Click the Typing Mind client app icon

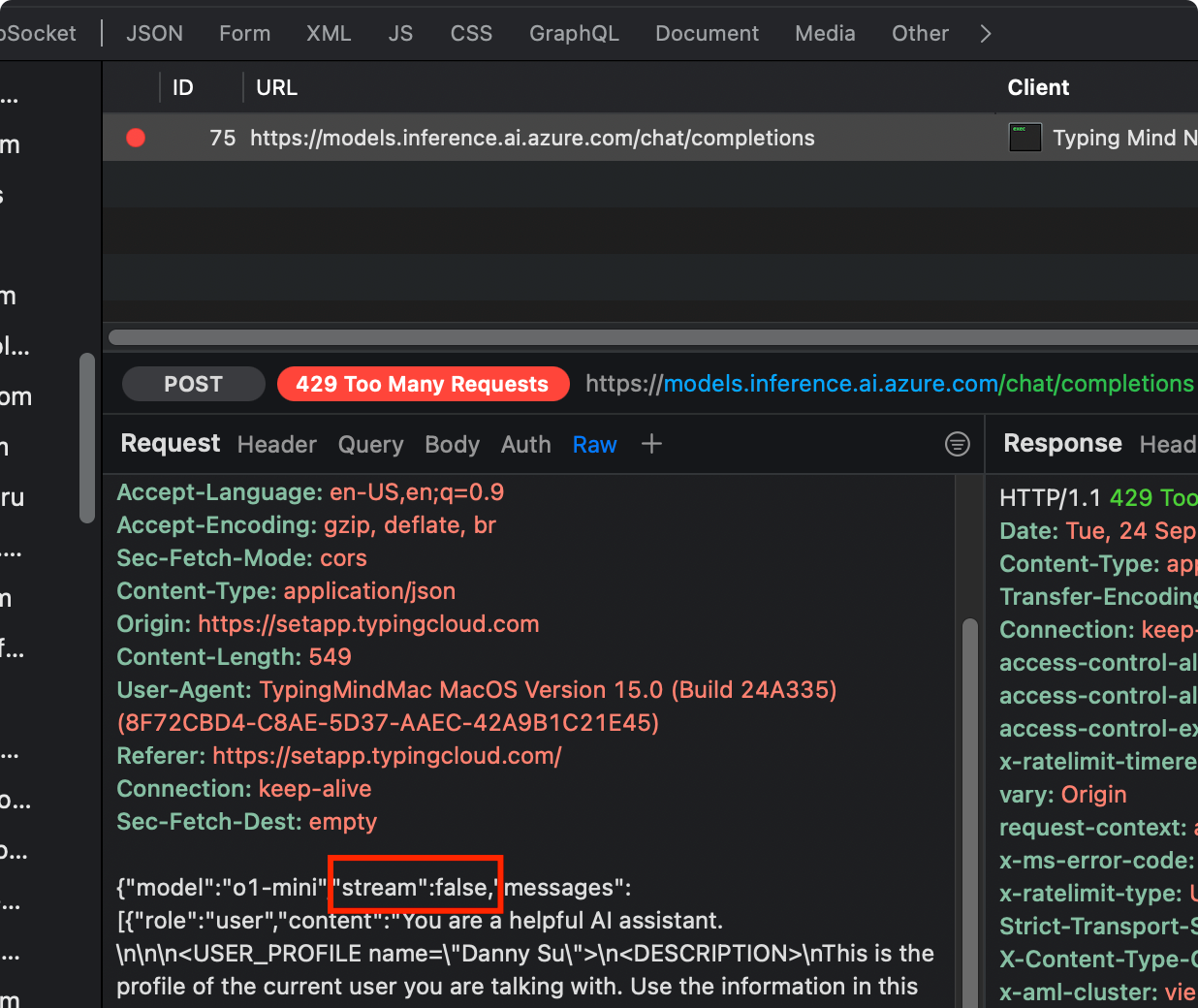point(1025,138)
